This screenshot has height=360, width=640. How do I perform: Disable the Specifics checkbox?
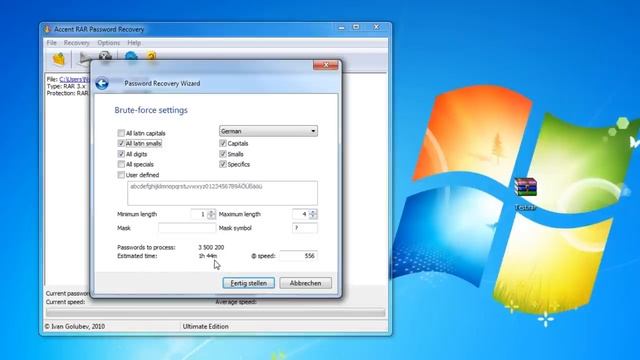(222, 164)
